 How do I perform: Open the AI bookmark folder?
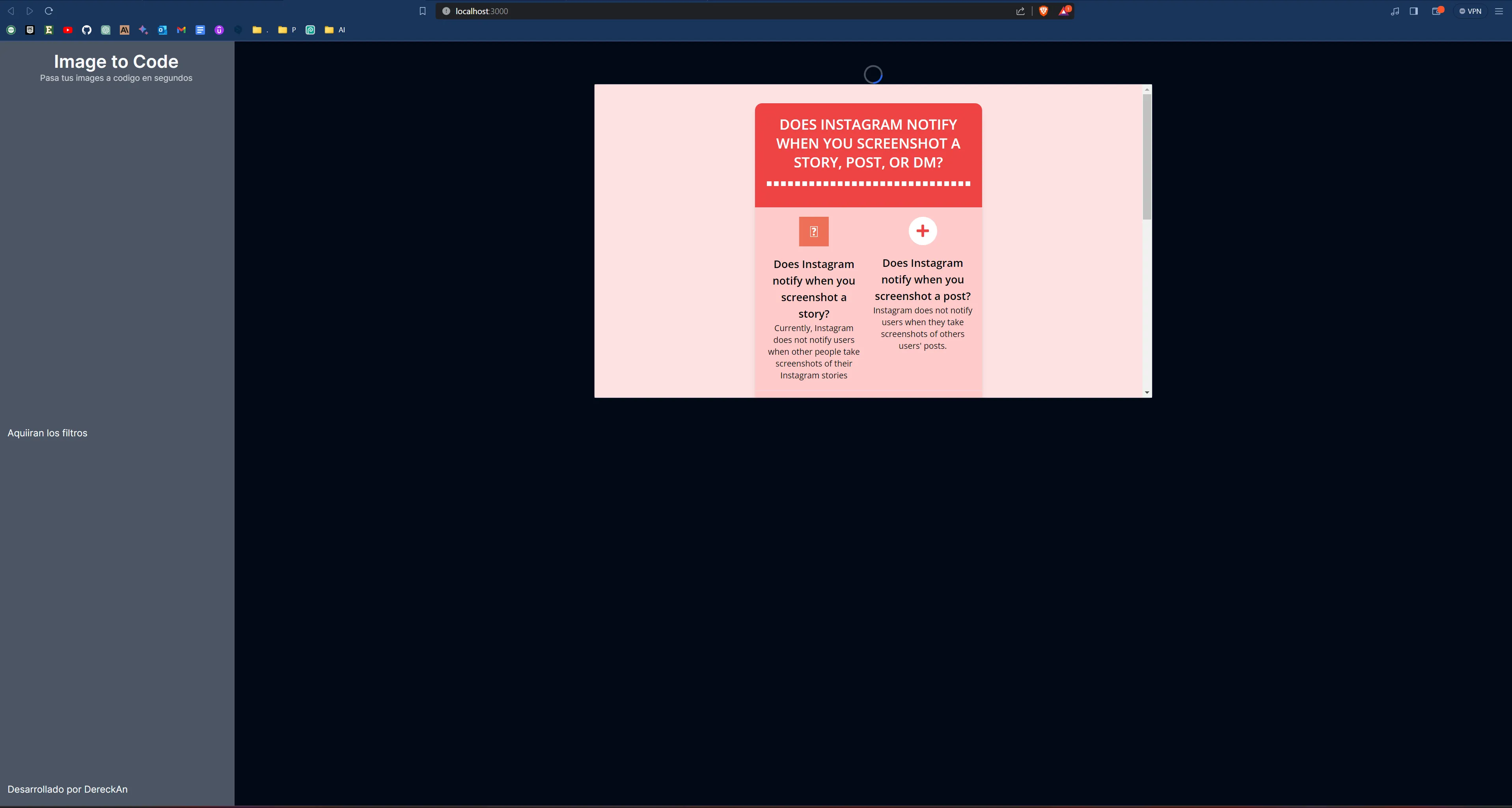[335, 30]
